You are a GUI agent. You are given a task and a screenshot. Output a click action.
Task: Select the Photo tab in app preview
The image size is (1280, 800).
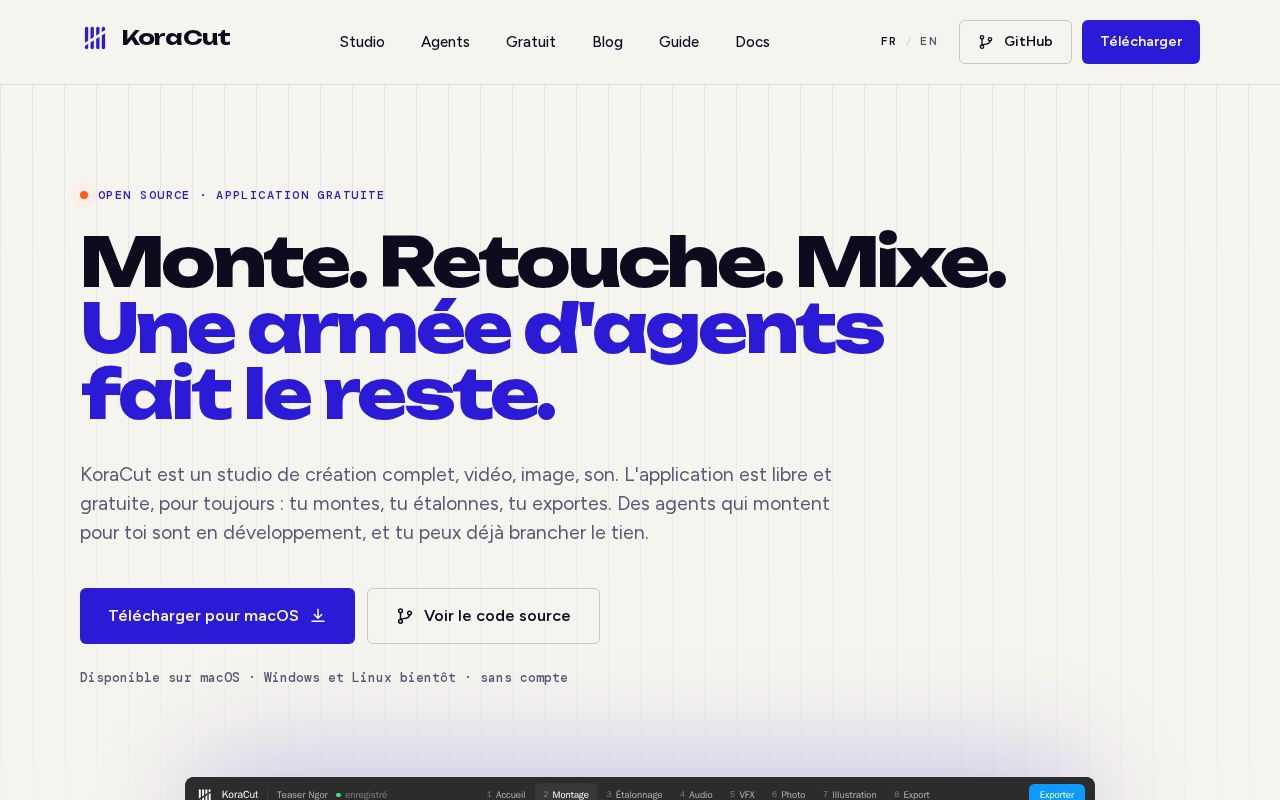(788, 794)
